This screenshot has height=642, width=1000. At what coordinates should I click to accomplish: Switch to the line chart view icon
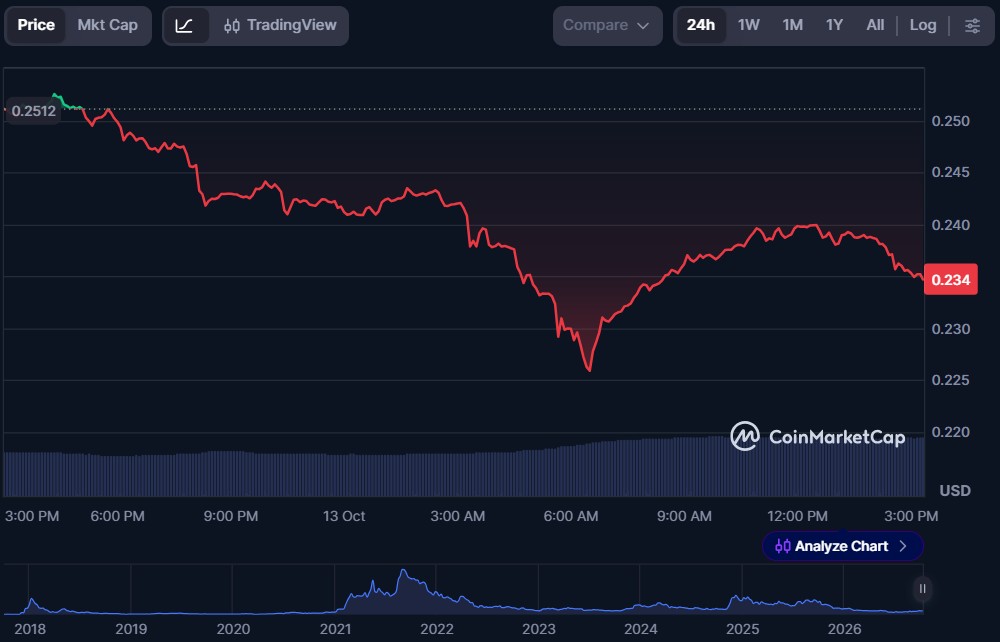pyautogui.click(x=185, y=26)
